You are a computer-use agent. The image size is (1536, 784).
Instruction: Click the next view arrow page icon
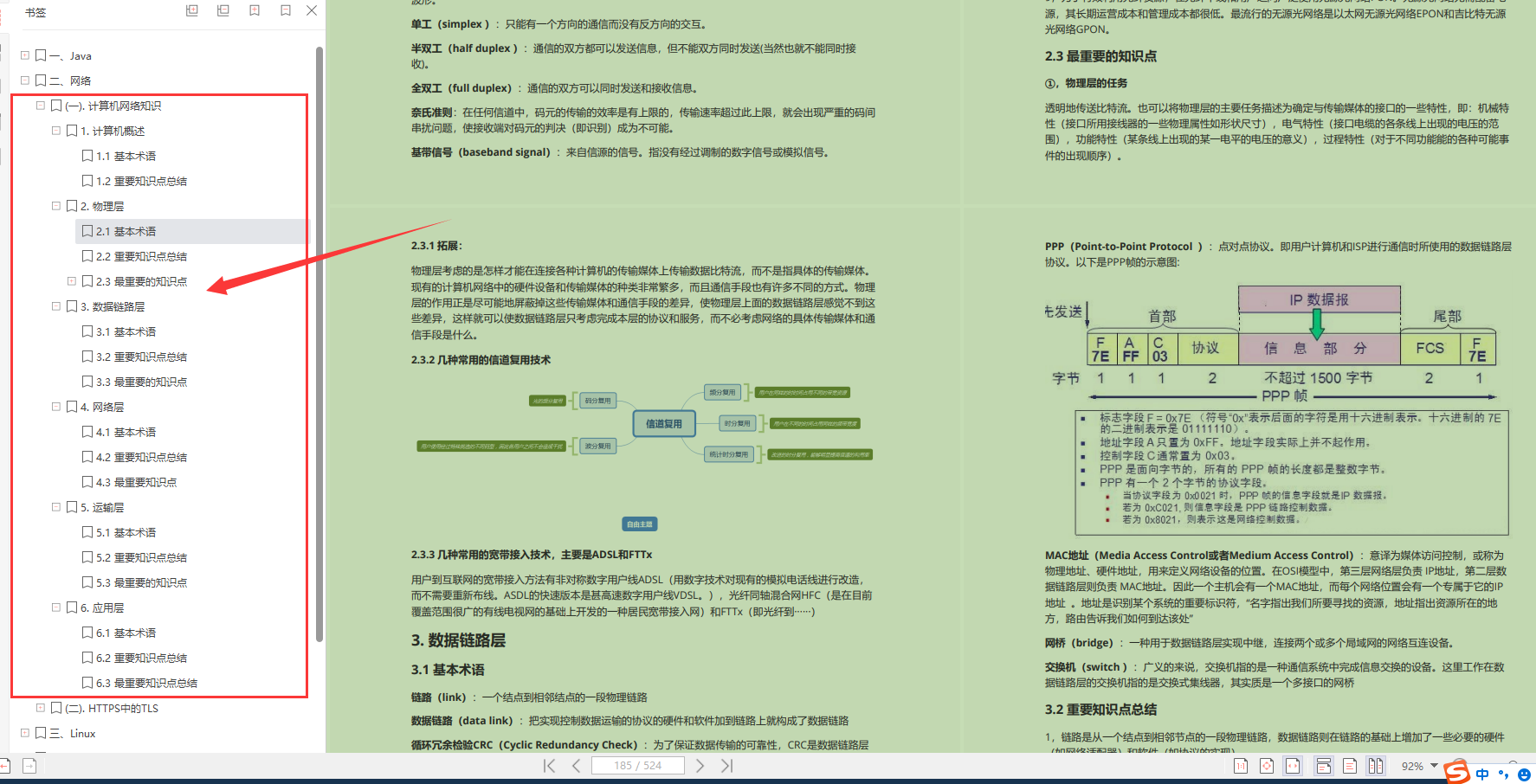coord(29,766)
